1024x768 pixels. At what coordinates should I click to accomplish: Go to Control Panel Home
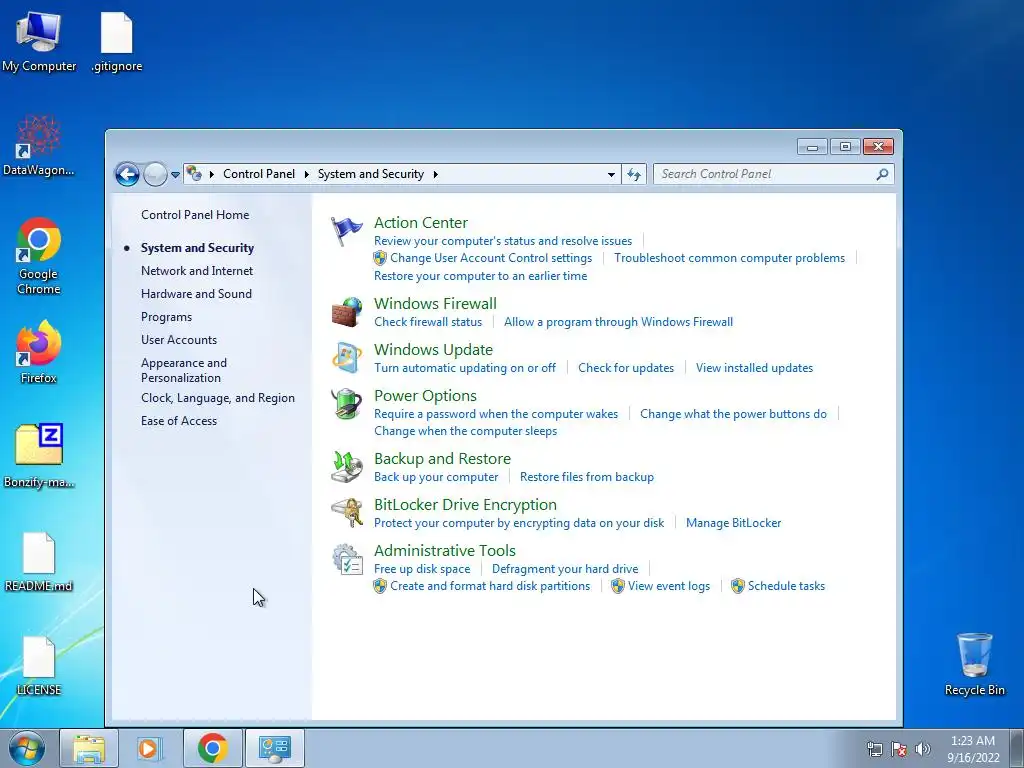195,215
